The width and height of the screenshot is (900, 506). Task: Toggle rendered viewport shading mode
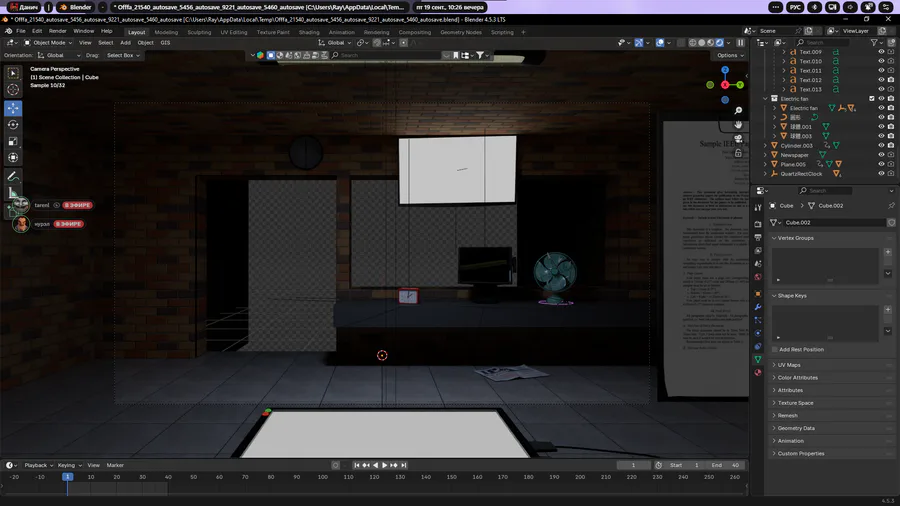(x=719, y=42)
